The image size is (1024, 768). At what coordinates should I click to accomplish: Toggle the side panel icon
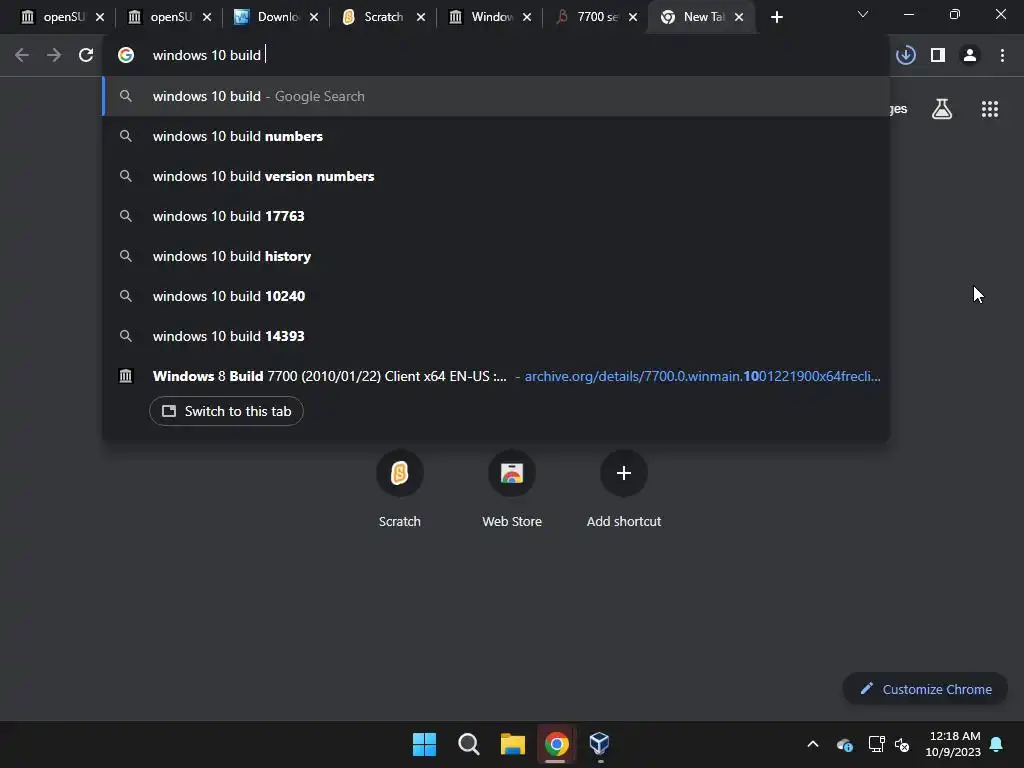tap(938, 55)
